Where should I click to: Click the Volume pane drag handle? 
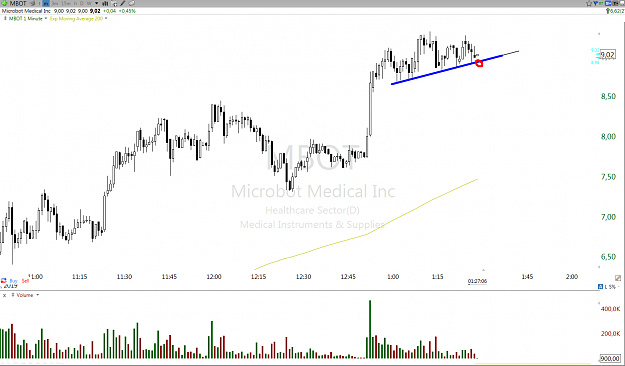click(13, 295)
